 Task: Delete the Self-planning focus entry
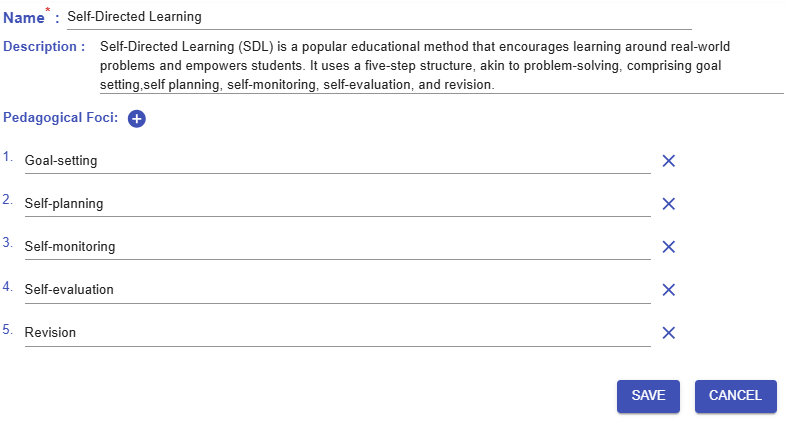669,204
